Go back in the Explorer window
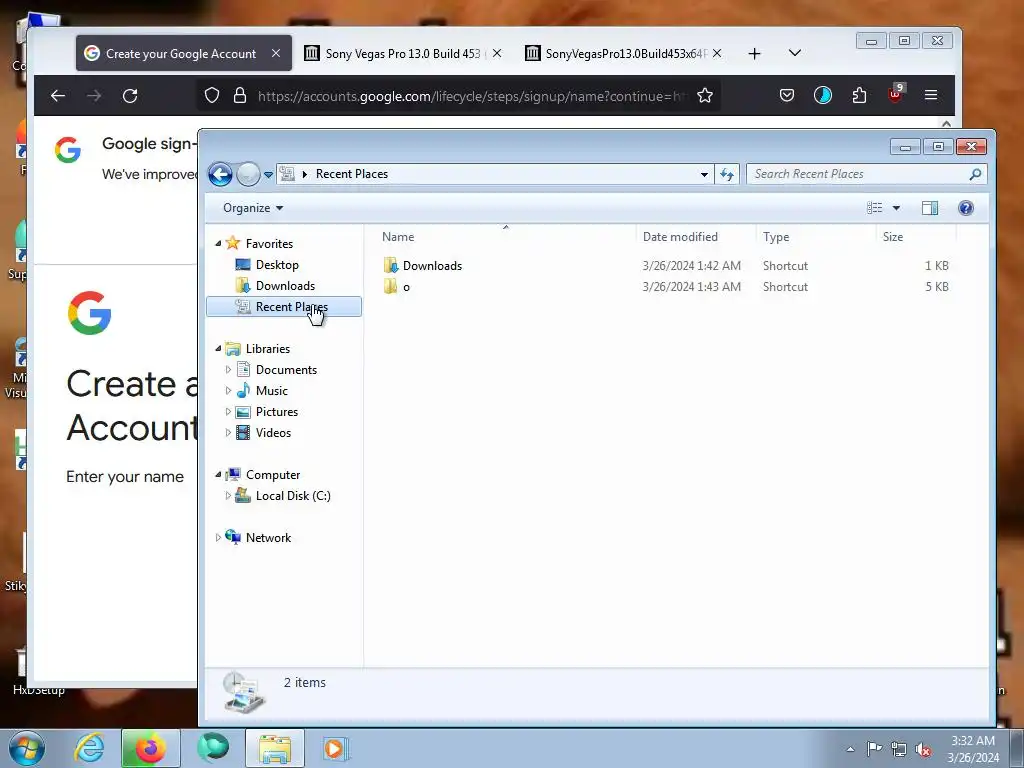Image resolution: width=1024 pixels, height=768 pixels. 220,174
